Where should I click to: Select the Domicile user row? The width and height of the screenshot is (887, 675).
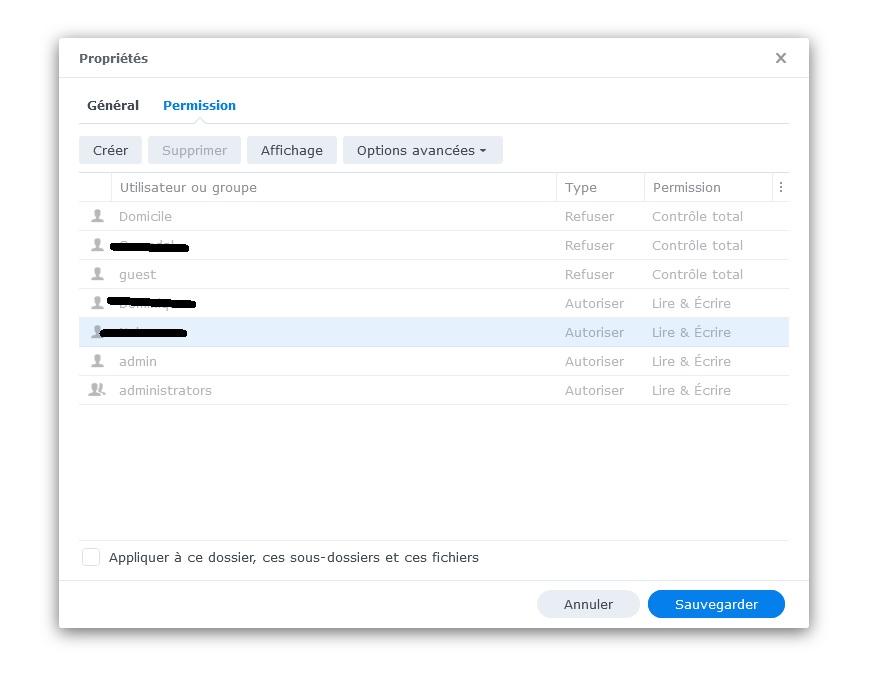[434, 216]
